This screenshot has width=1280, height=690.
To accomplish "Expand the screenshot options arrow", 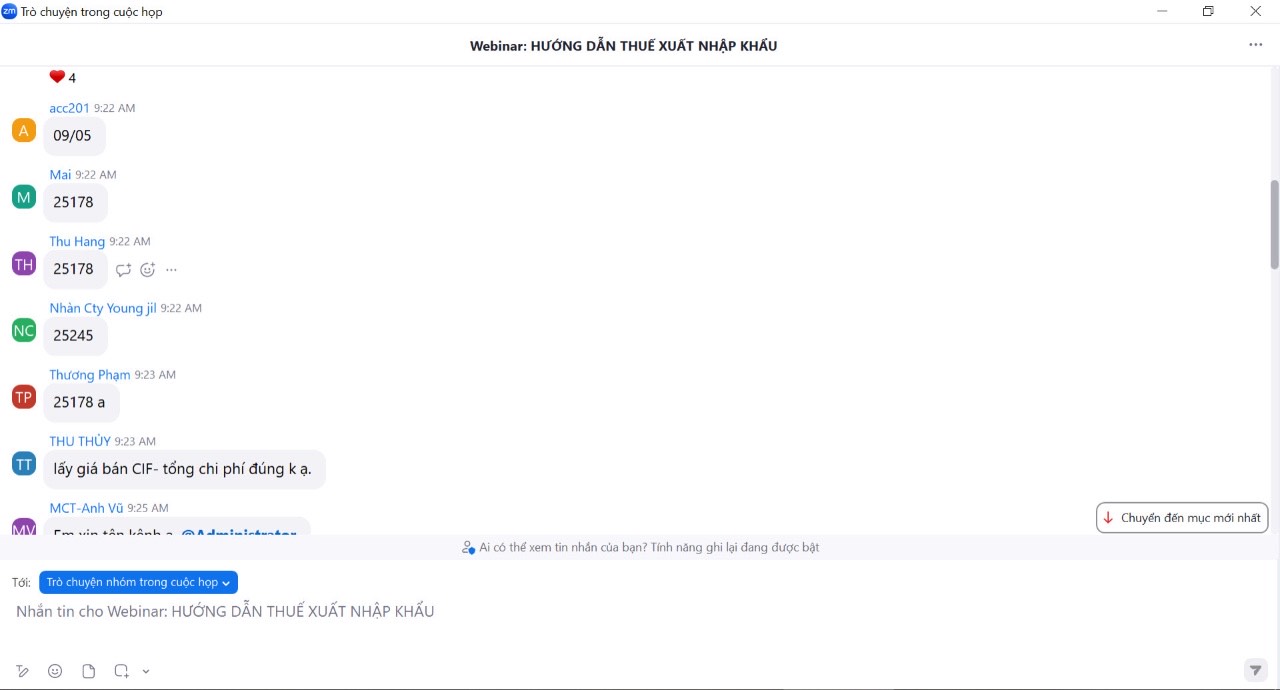I will coord(146,671).
